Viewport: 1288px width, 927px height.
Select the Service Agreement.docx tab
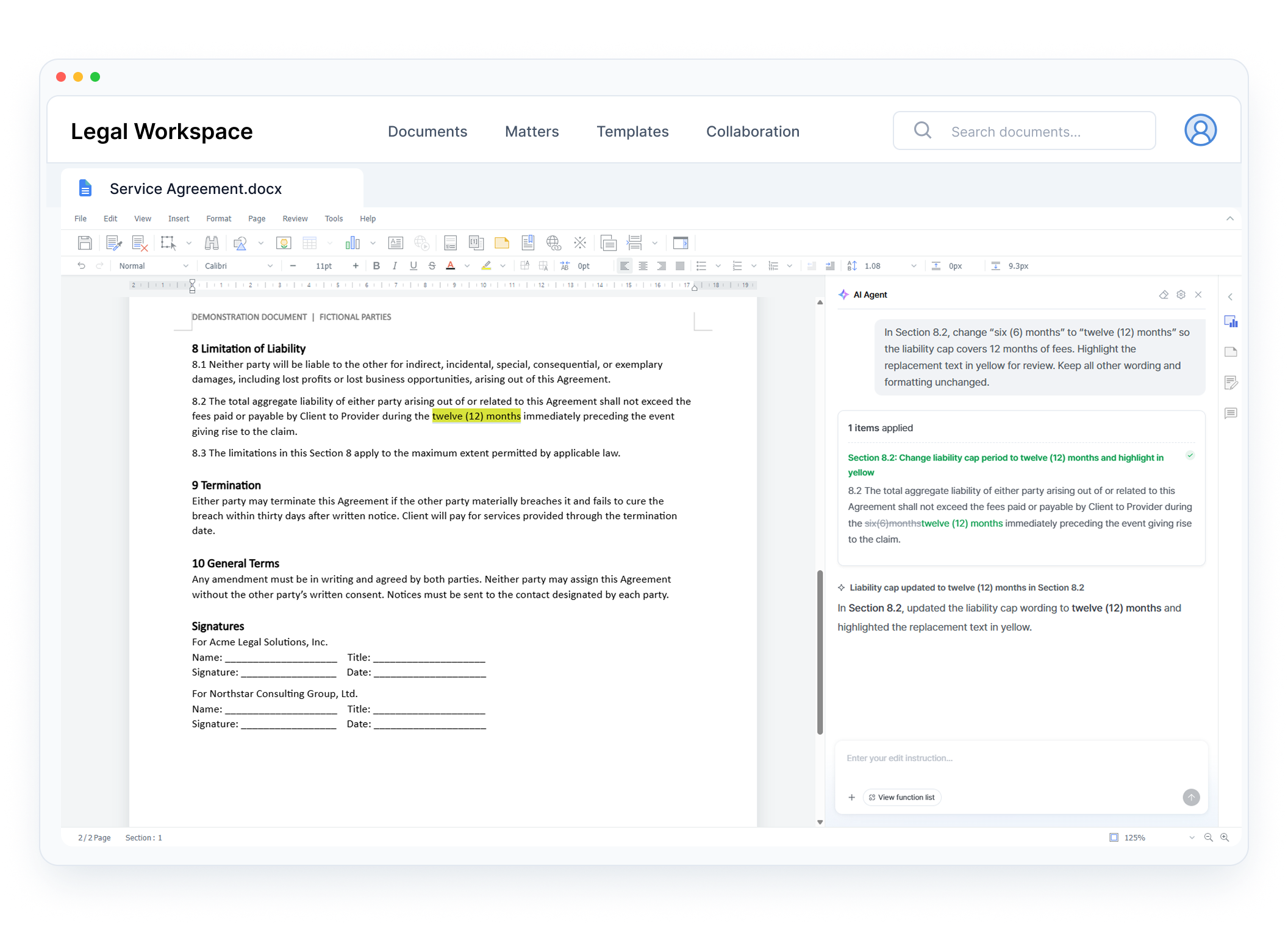[x=212, y=188]
